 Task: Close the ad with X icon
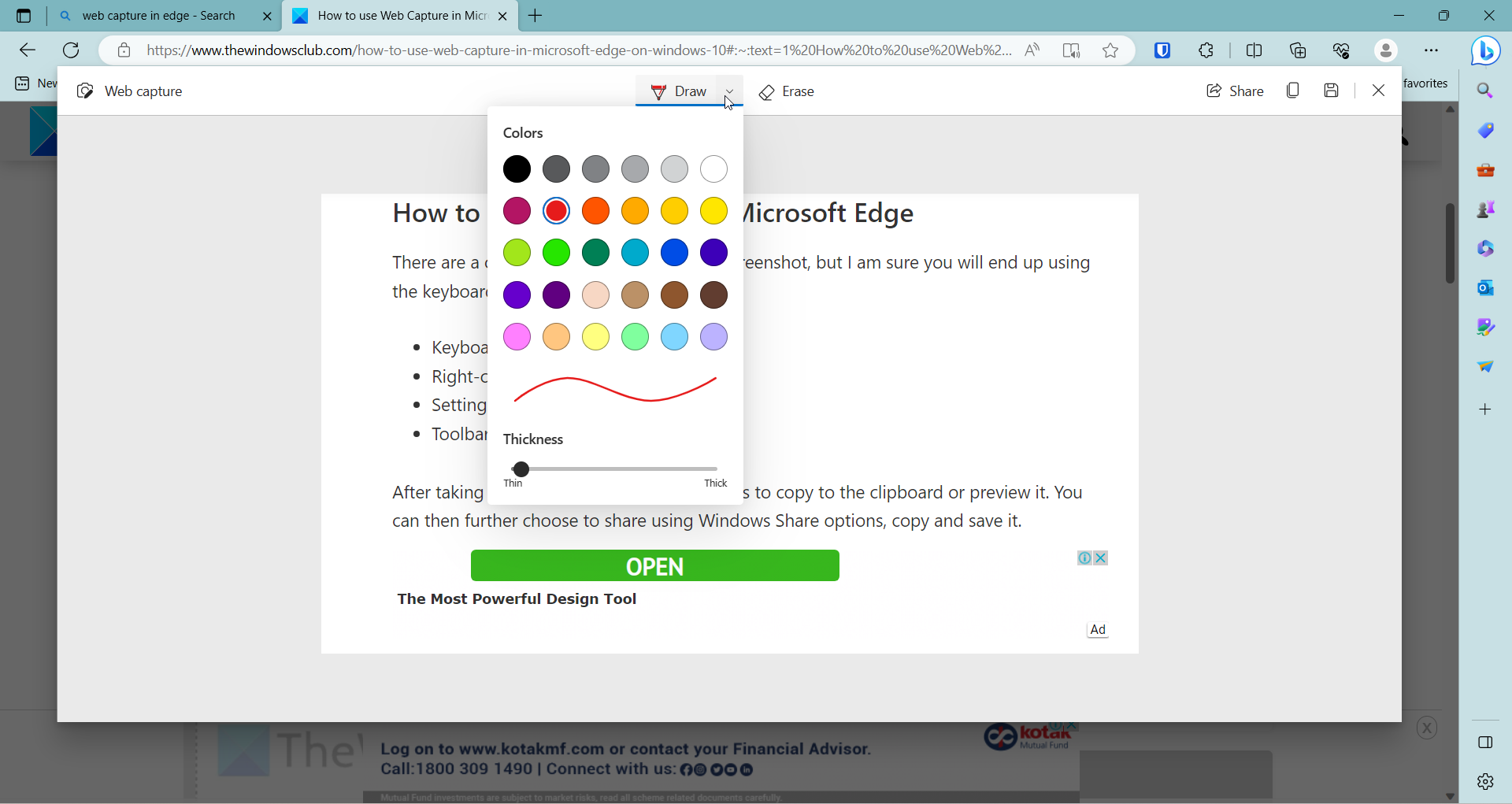1101,558
